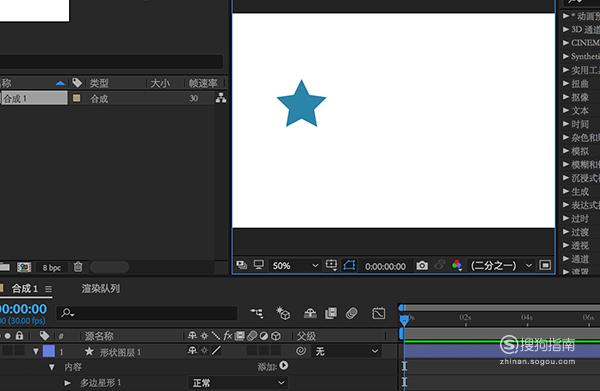Click the fx effects switch column header
This screenshot has height=391, width=600.
[x=228, y=336]
